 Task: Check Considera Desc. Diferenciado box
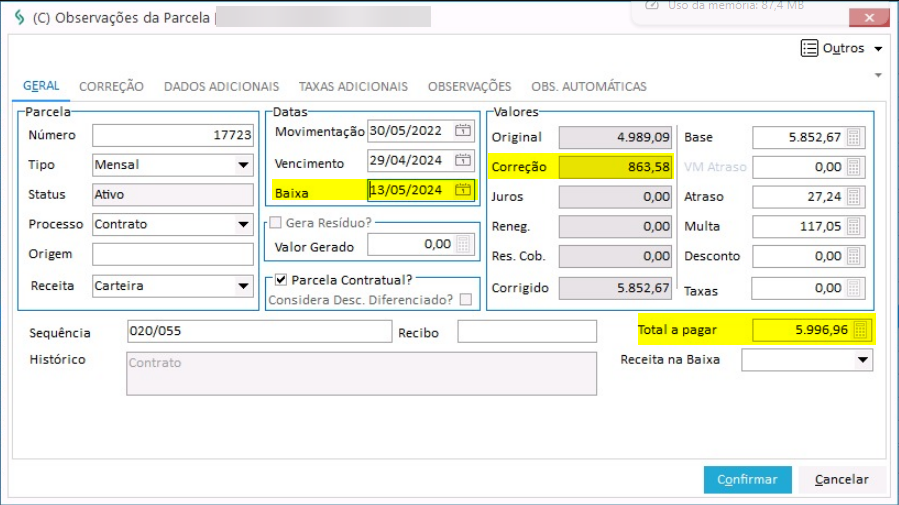(466, 300)
